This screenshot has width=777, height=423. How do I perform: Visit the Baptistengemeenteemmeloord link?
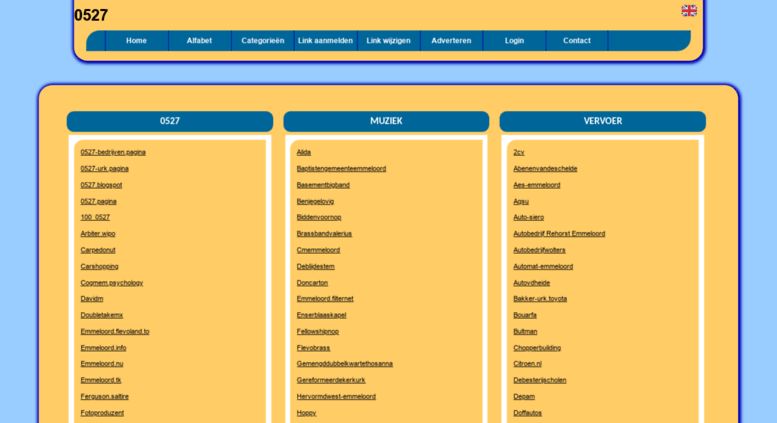(x=341, y=168)
